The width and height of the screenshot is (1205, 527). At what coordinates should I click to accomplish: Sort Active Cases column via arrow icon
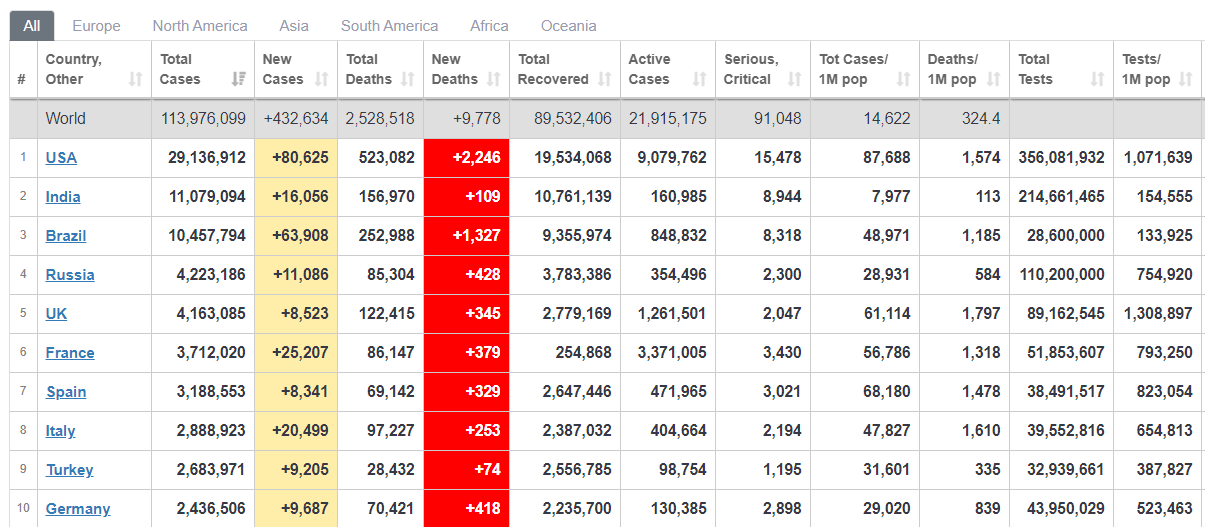click(x=700, y=79)
